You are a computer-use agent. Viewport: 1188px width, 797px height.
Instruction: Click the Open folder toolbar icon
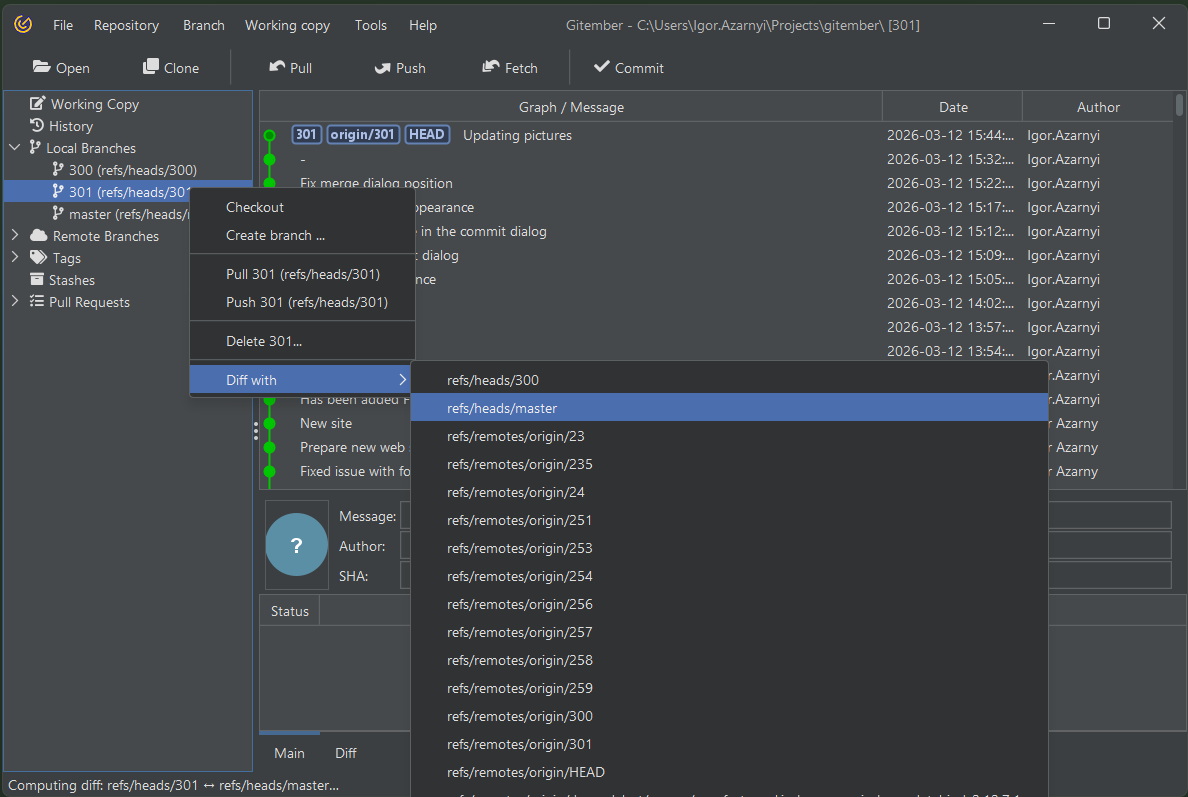tap(41, 67)
